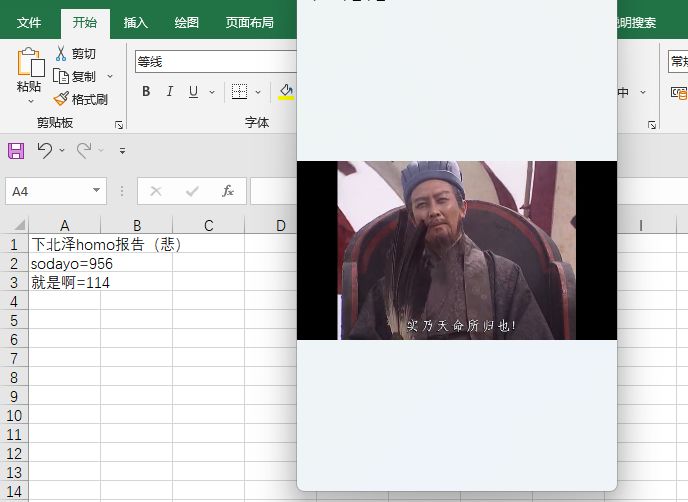Apply yellow fill color bucket
Image resolution: width=688 pixels, height=502 pixels.
pyautogui.click(x=286, y=92)
